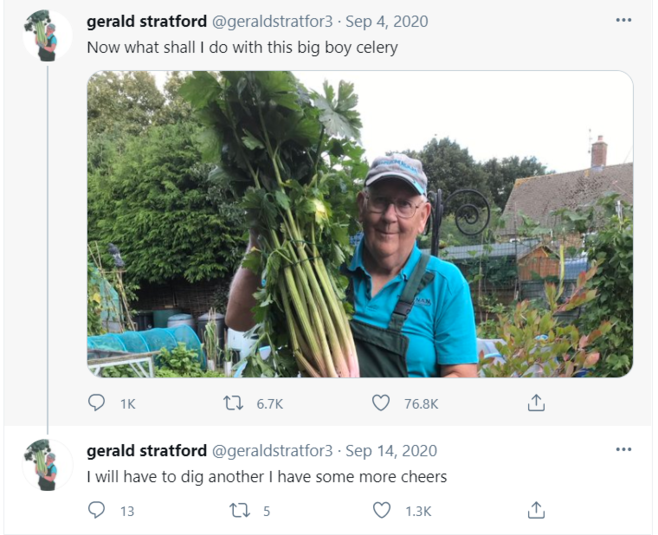Open the 'Now what shall I do' tweet text

[242, 47]
